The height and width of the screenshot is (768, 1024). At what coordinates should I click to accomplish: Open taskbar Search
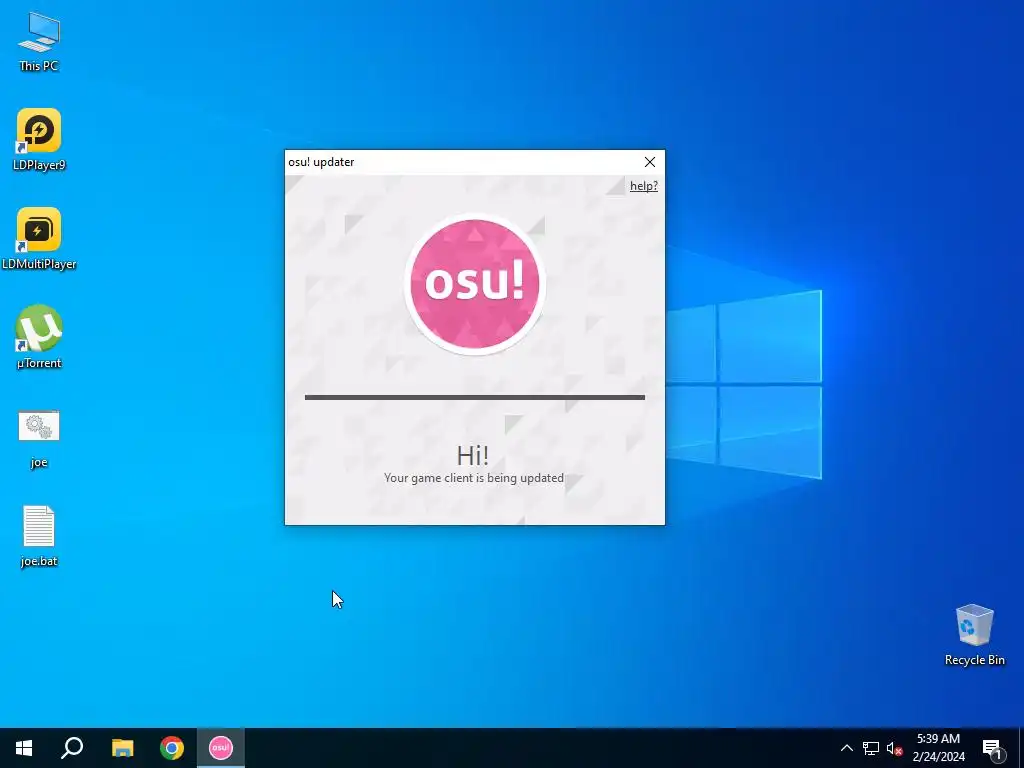point(72,748)
